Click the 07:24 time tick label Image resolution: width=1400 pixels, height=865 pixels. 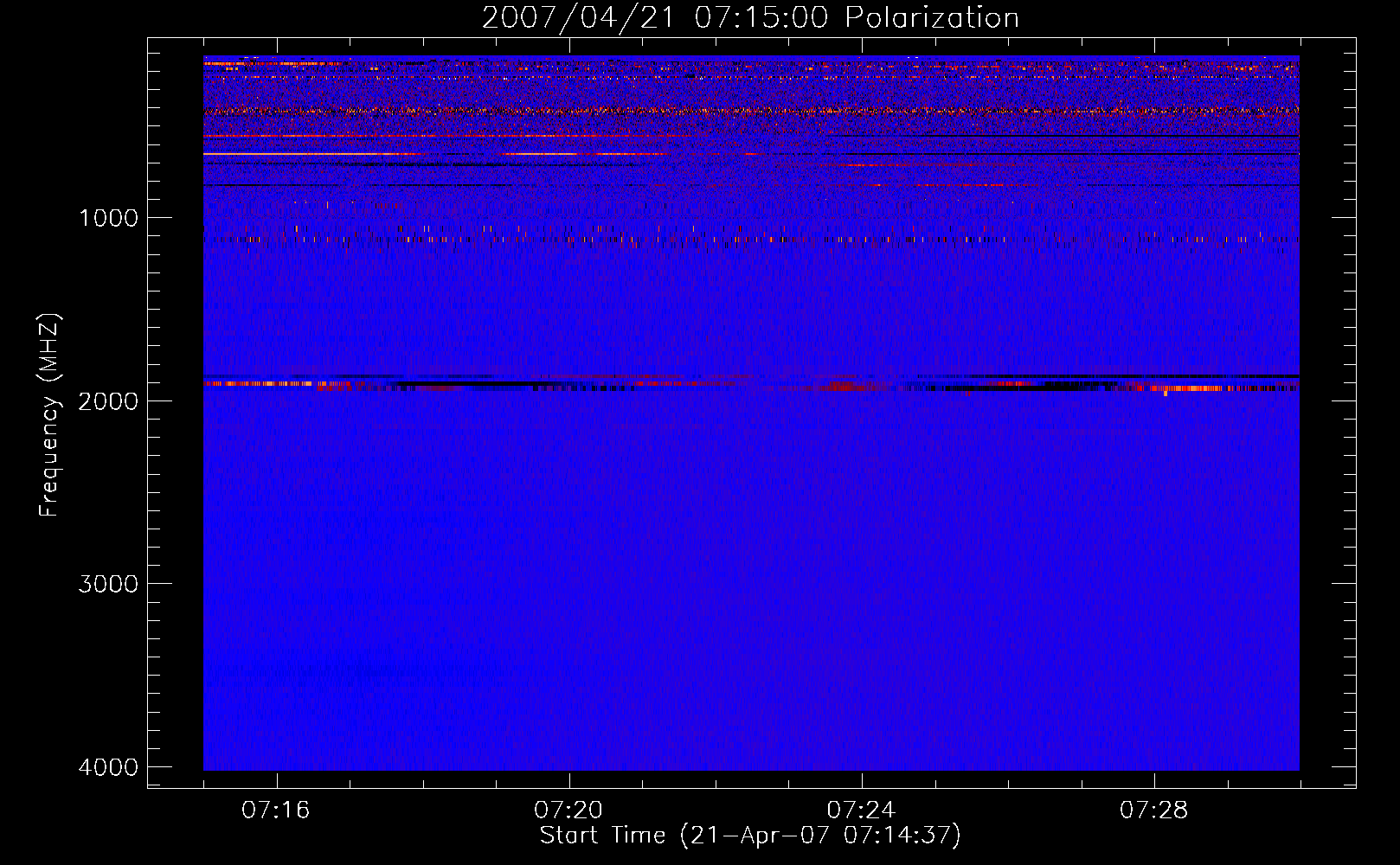tap(861, 811)
